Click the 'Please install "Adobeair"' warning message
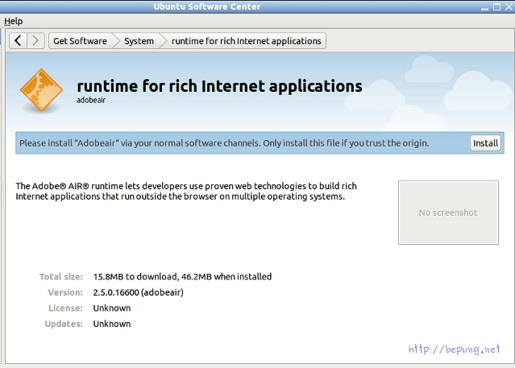Viewport: 515px width, 368px height. point(224,143)
